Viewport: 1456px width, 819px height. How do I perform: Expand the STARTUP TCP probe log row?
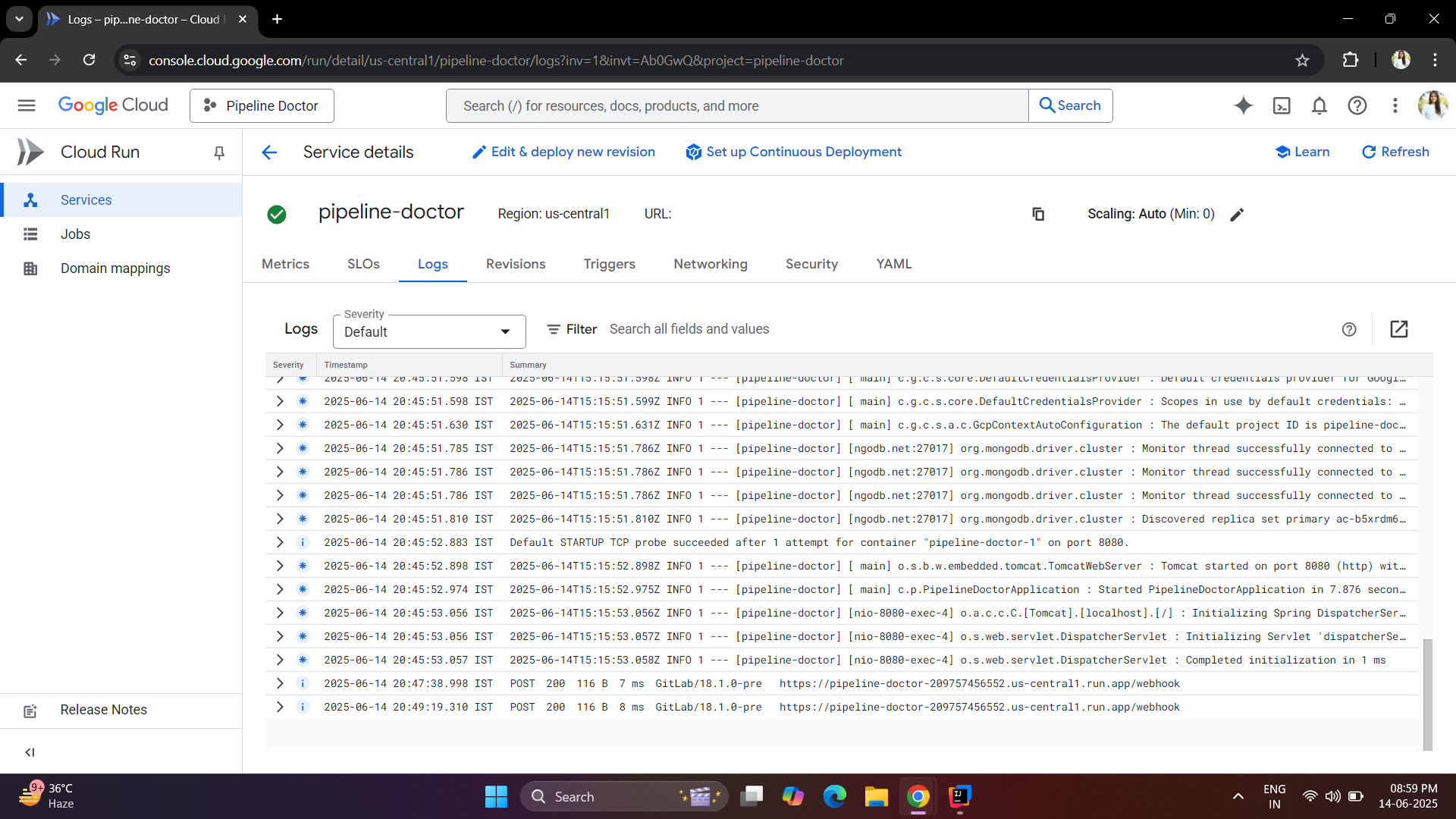coord(280,542)
